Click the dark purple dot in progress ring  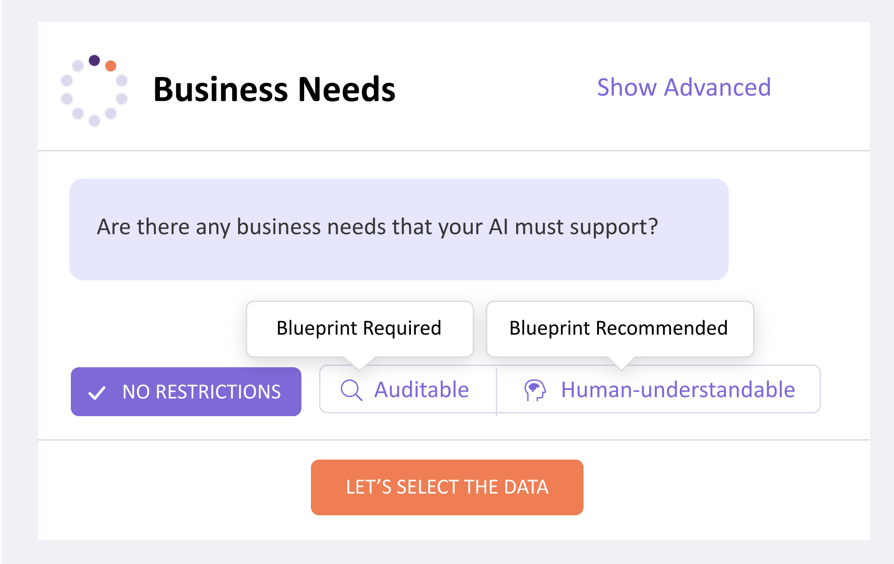coord(95,60)
